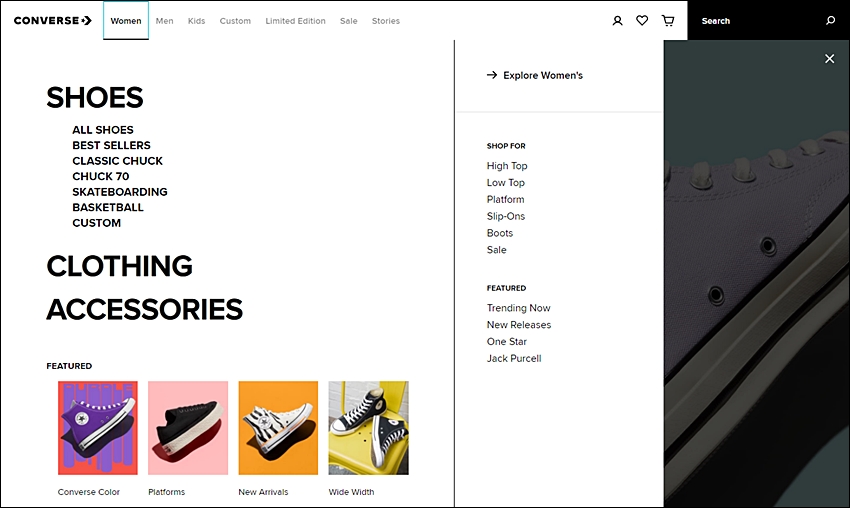
Task: Expand the ACCESSORIES category
Action: coord(145,310)
